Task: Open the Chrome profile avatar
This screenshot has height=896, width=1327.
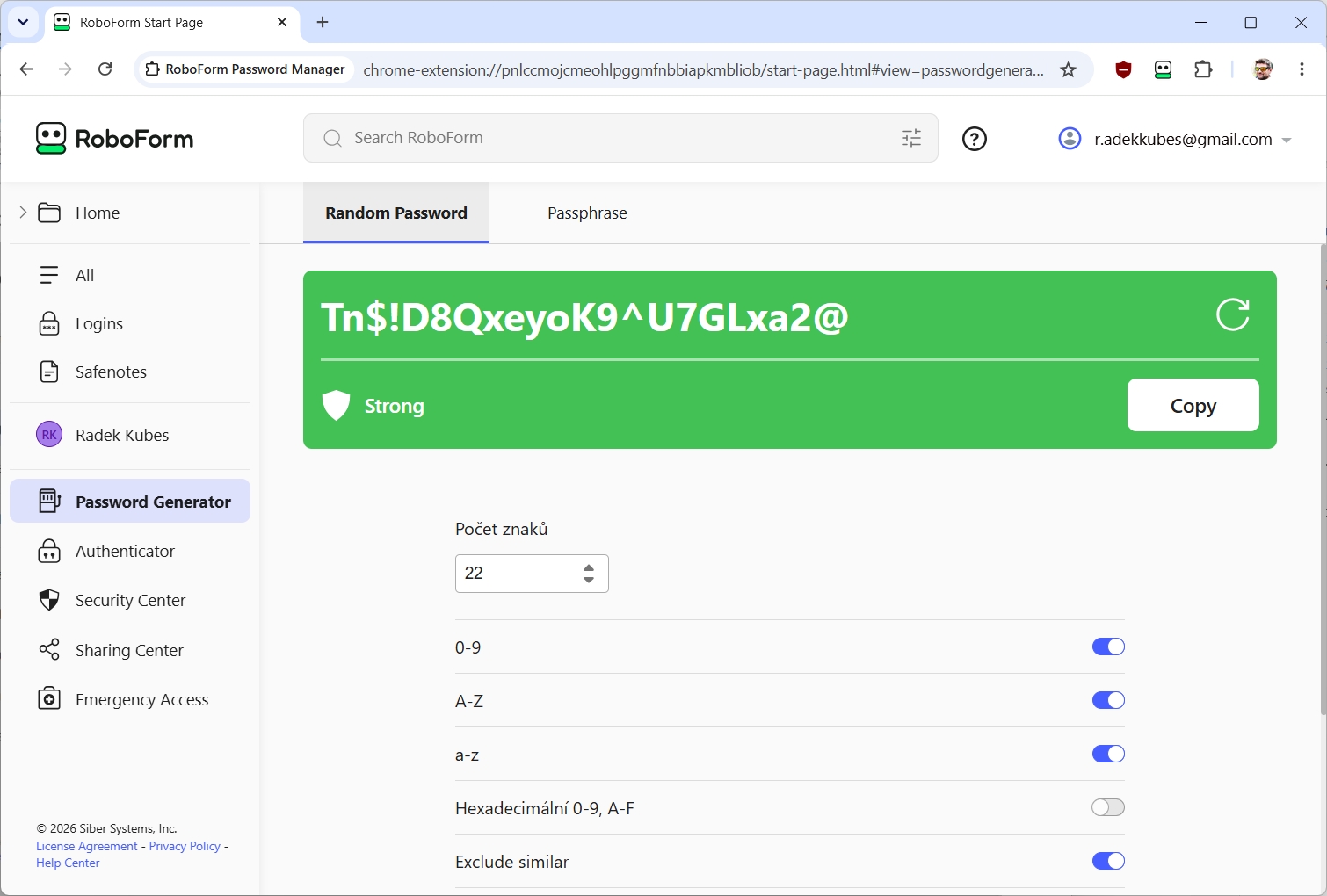Action: point(1263,69)
